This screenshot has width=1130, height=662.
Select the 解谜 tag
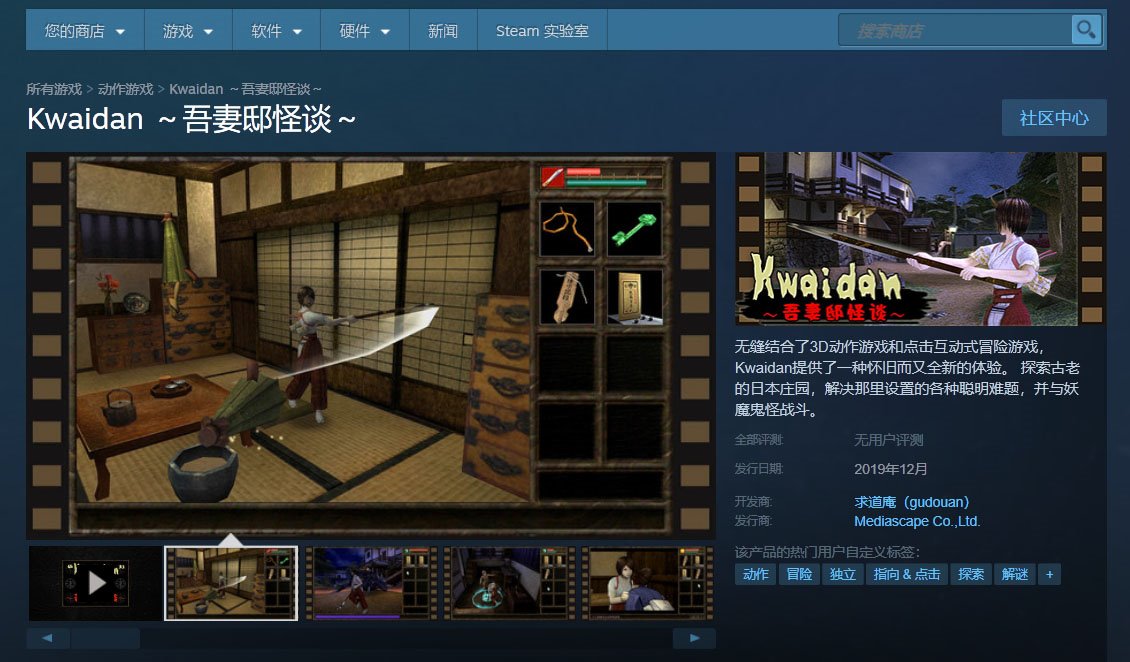pyautogui.click(x=1015, y=574)
